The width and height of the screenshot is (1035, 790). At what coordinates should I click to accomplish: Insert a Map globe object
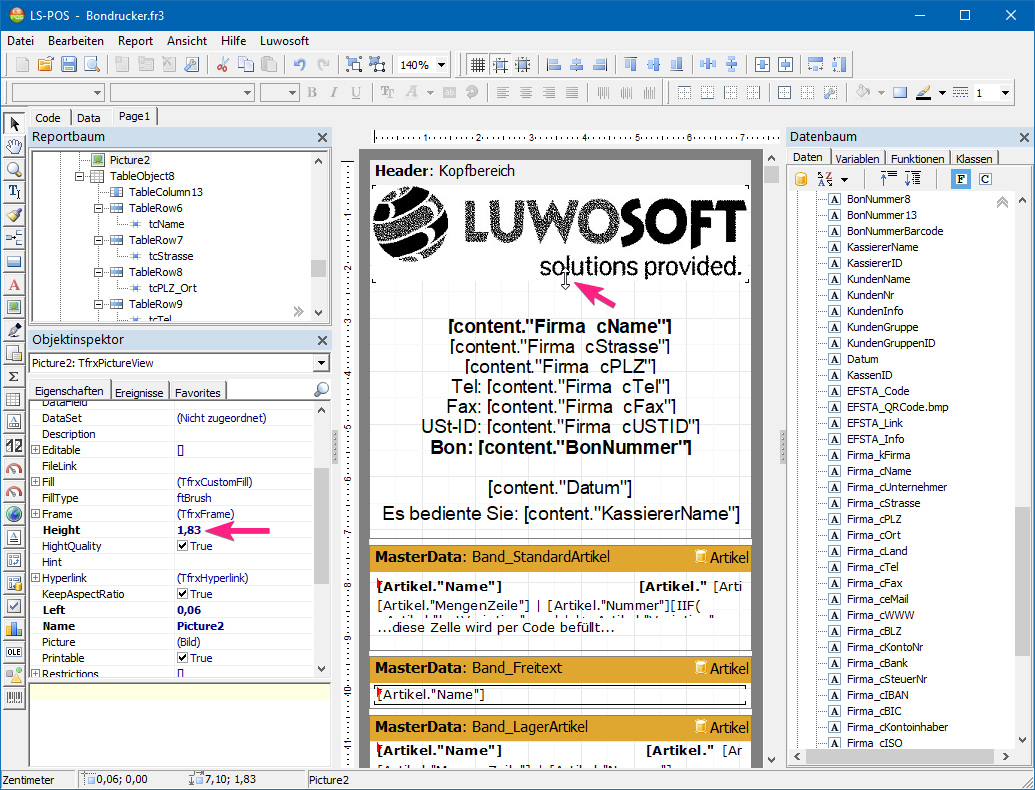click(14, 514)
